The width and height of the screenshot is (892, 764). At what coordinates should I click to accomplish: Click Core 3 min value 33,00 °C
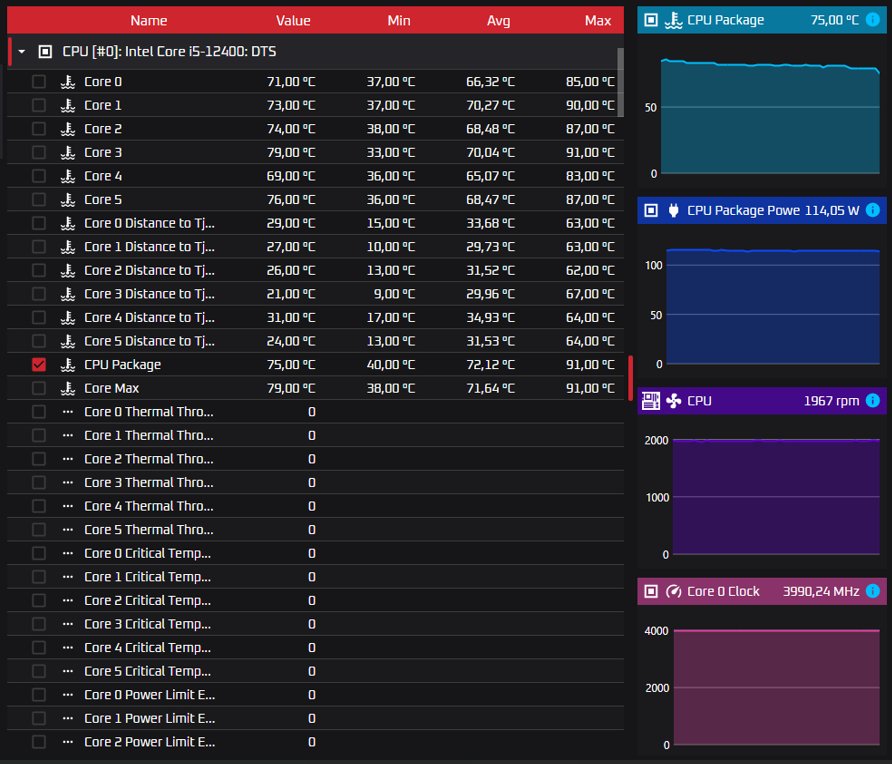[x=391, y=152]
